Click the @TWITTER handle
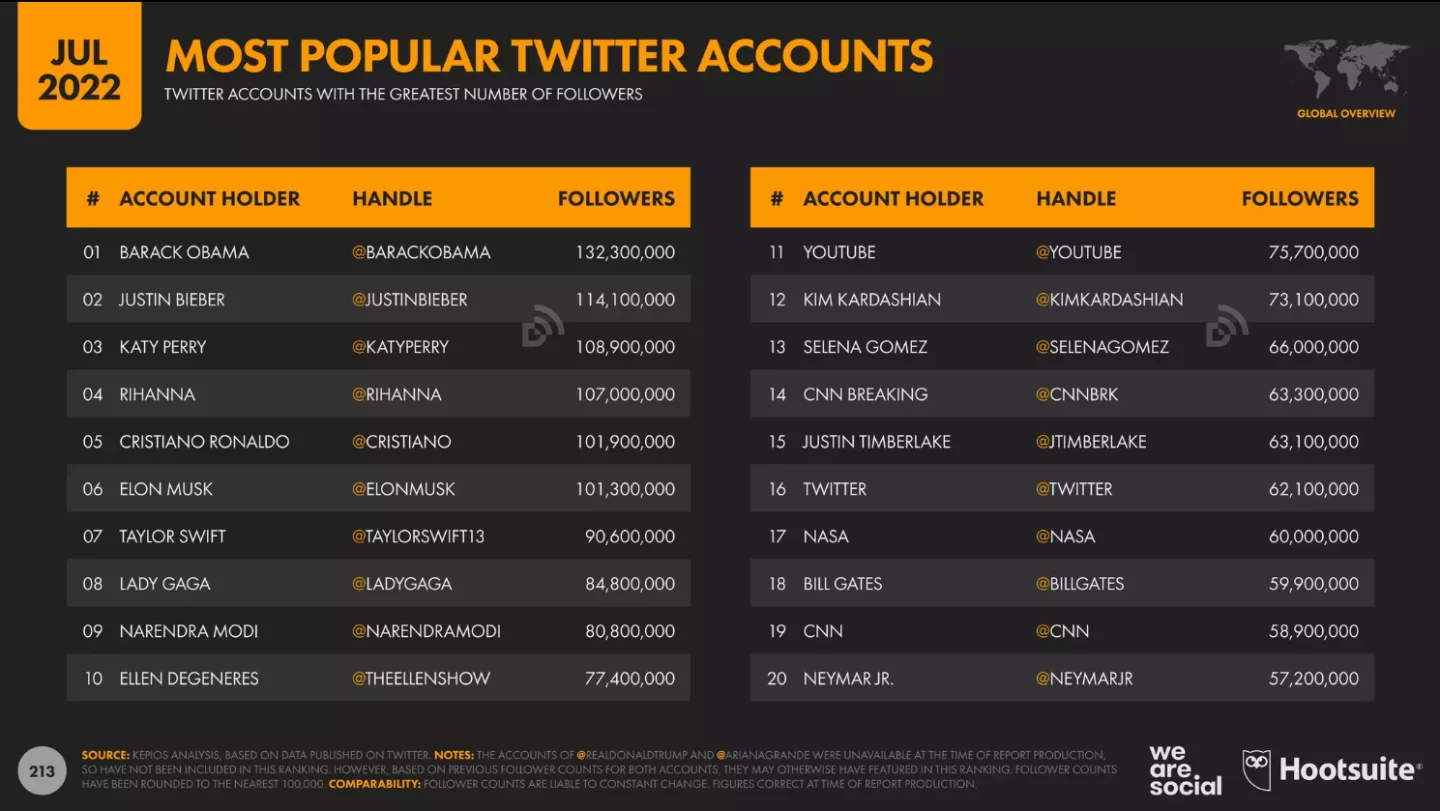 (x=1074, y=489)
